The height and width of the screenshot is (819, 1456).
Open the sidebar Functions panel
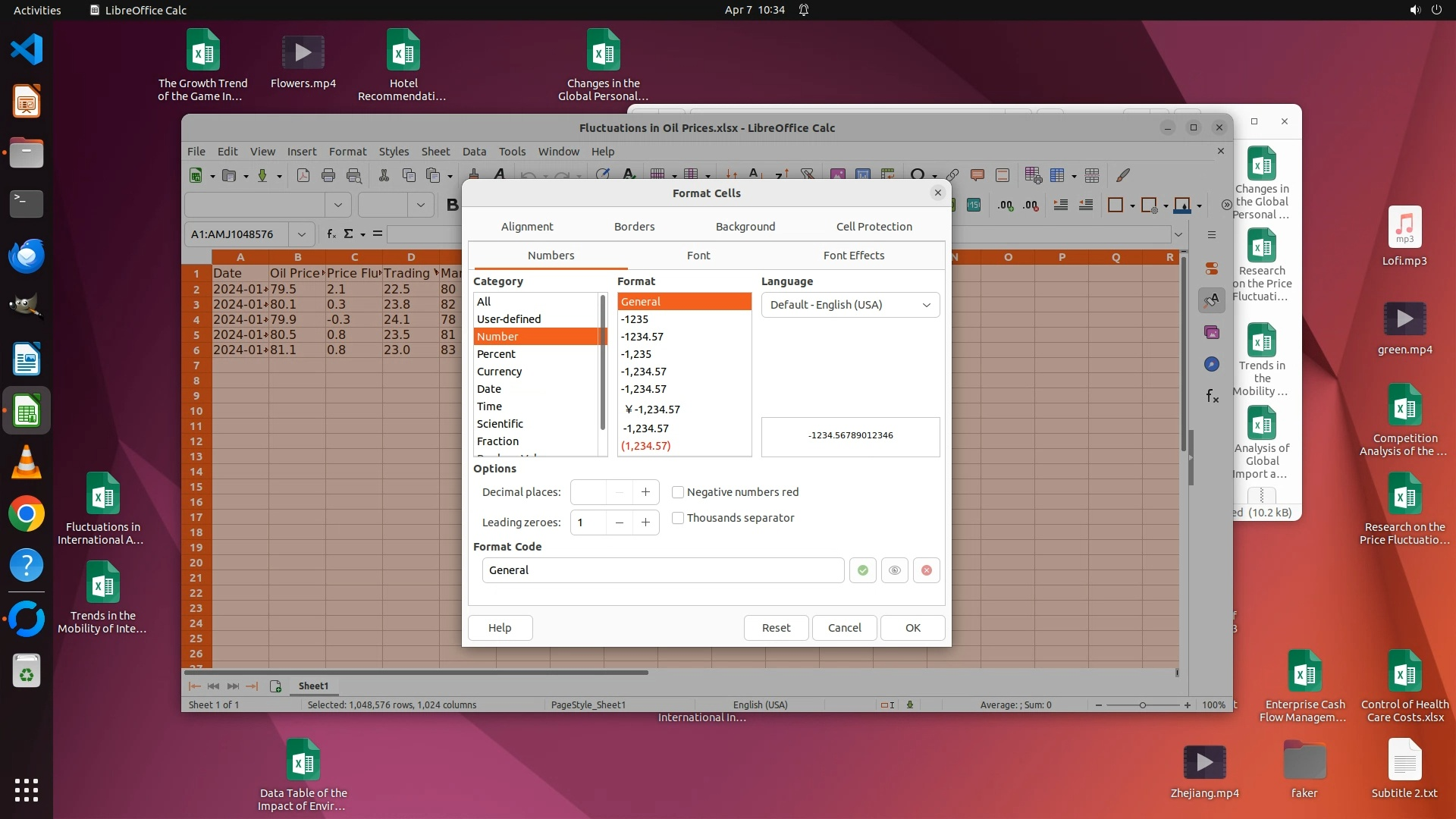(1212, 396)
